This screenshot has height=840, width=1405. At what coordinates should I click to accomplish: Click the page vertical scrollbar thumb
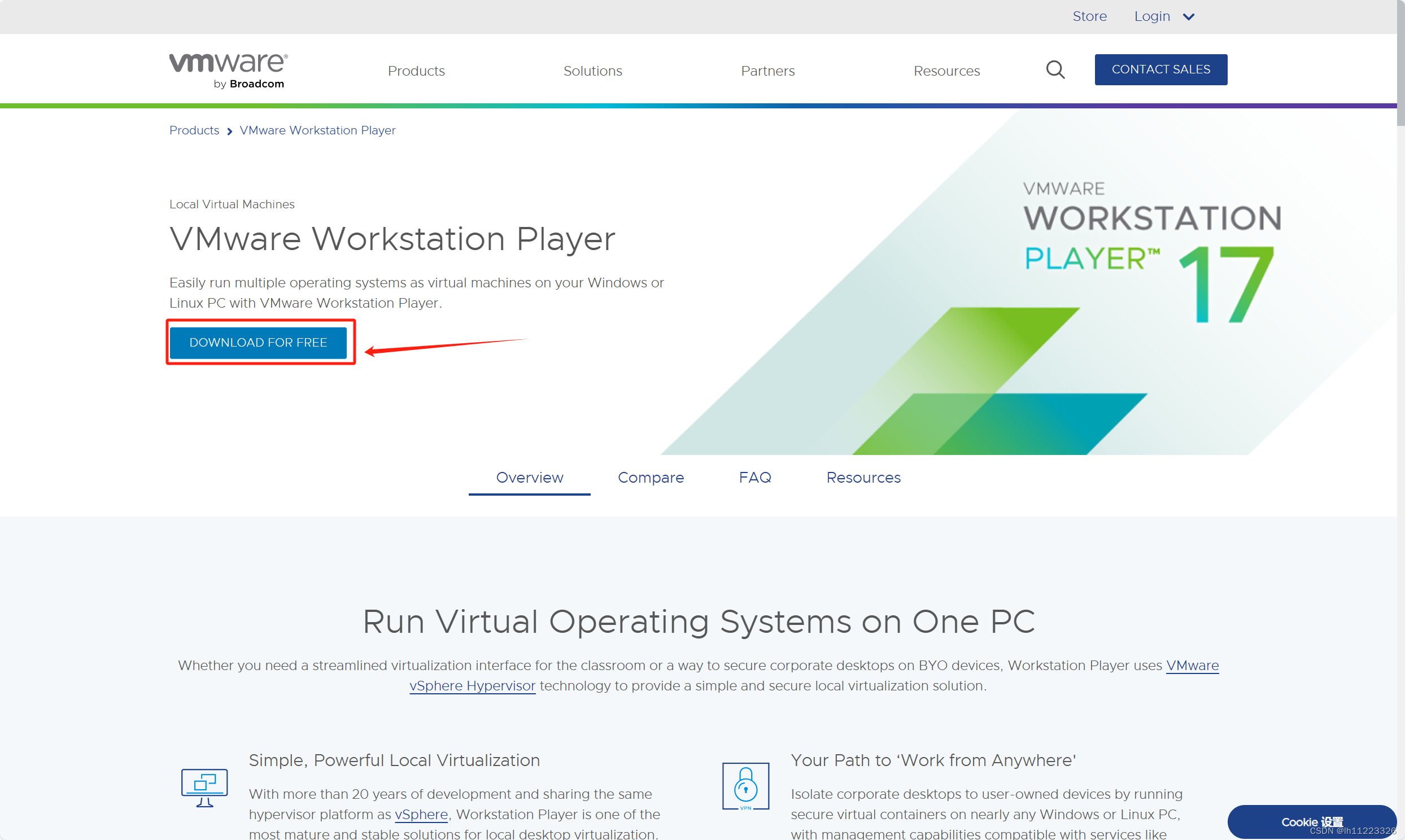coord(1400,62)
